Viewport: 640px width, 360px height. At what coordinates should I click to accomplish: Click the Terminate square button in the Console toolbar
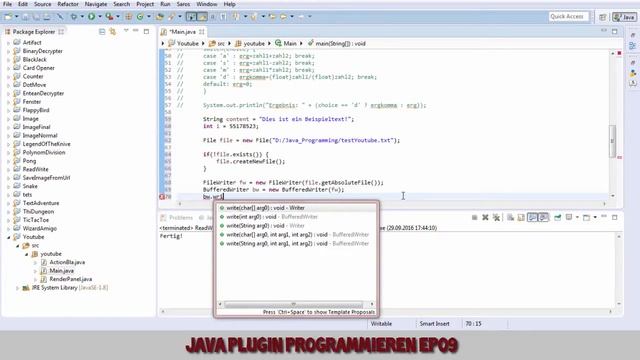click(x=474, y=218)
